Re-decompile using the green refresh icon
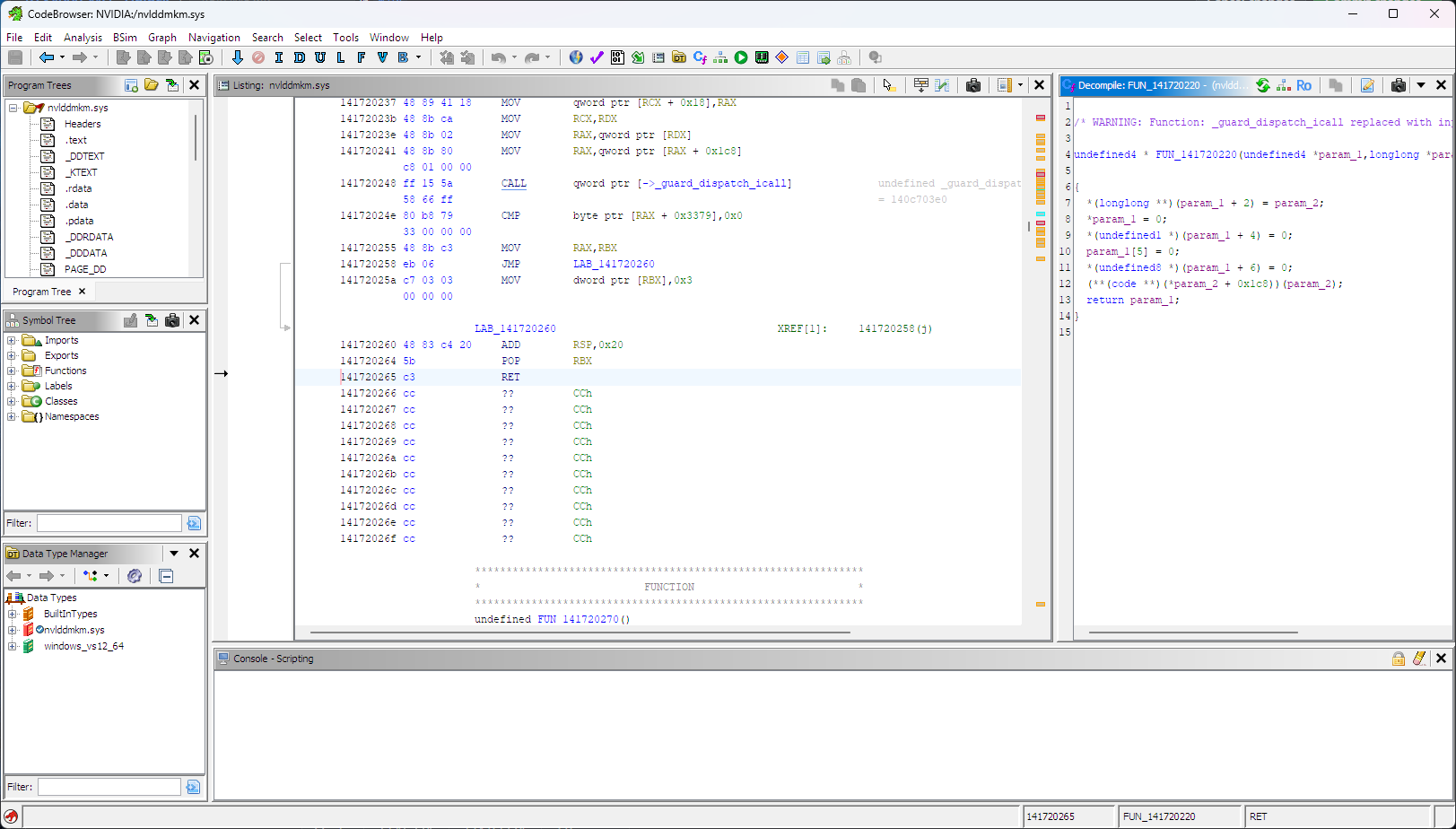This screenshot has width=1456, height=829. click(1263, 85)
